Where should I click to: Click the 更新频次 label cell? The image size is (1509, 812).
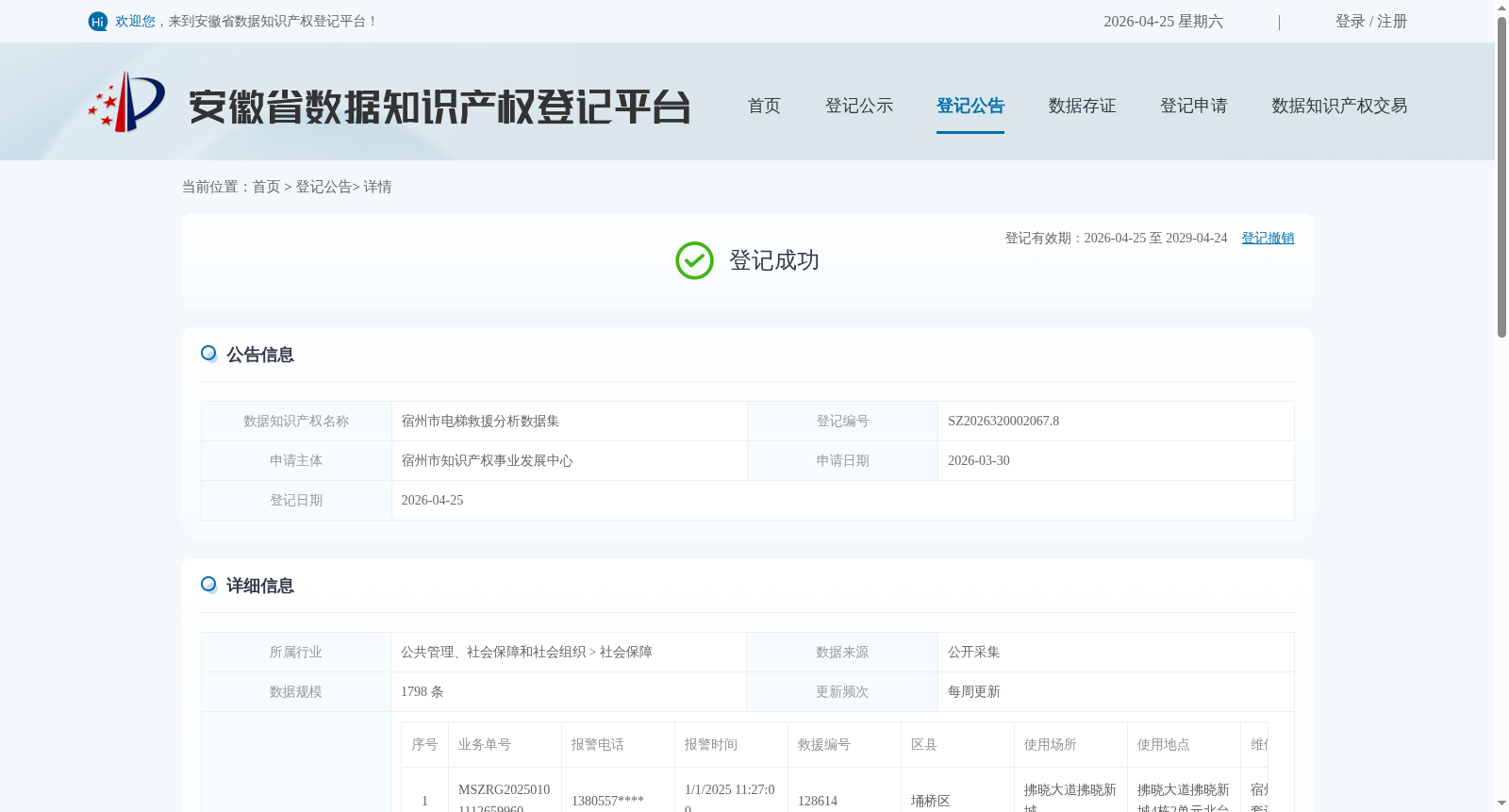tap(842, 691)
